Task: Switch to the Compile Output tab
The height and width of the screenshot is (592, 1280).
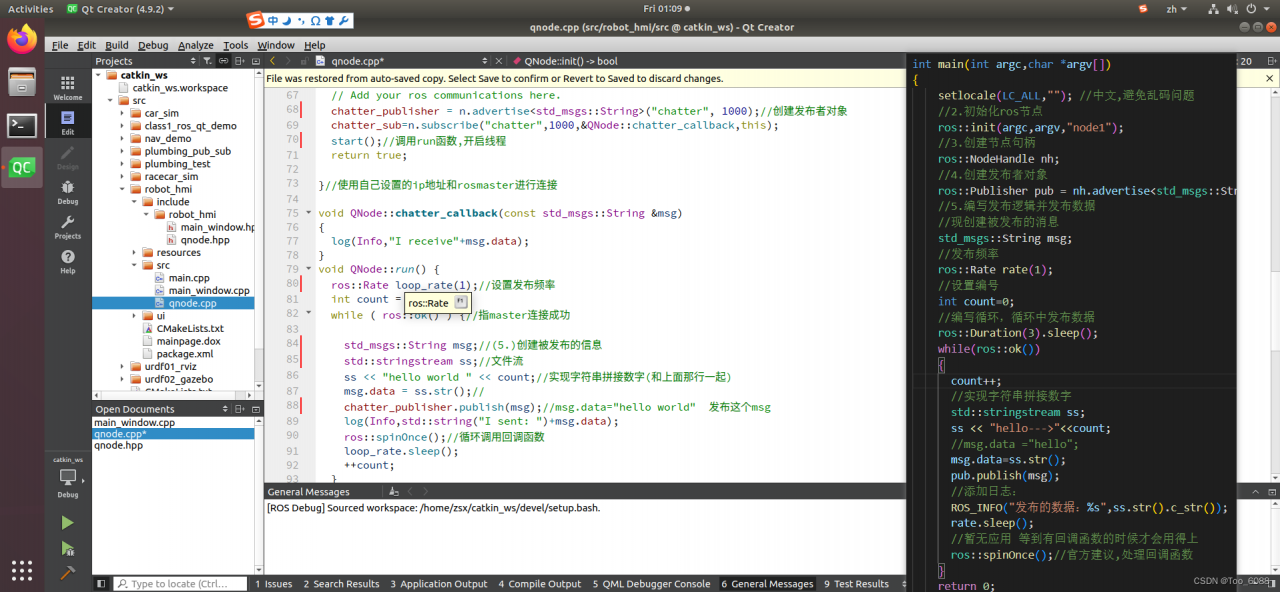Action: [539, 584]
